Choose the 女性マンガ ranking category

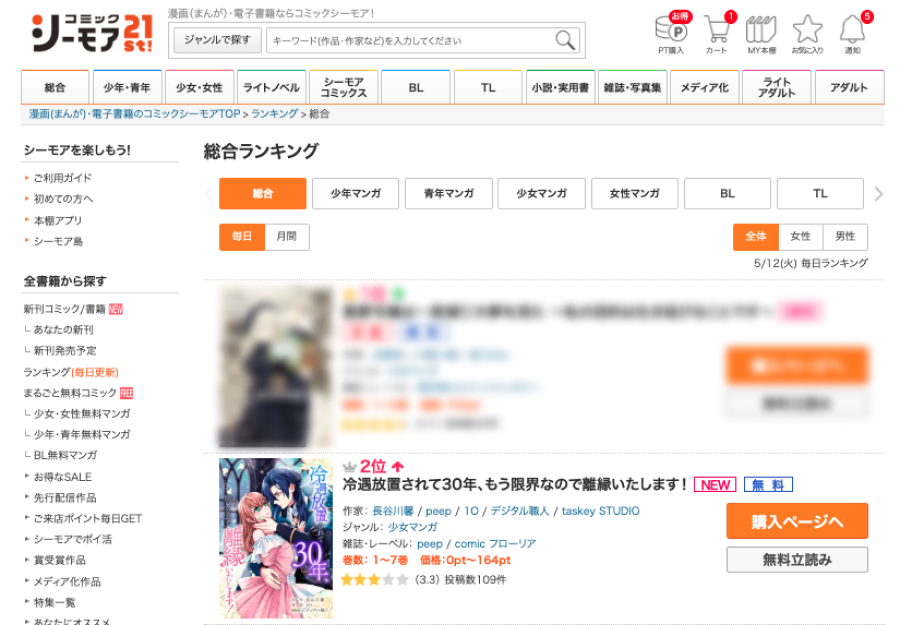(x=634, y=193)
